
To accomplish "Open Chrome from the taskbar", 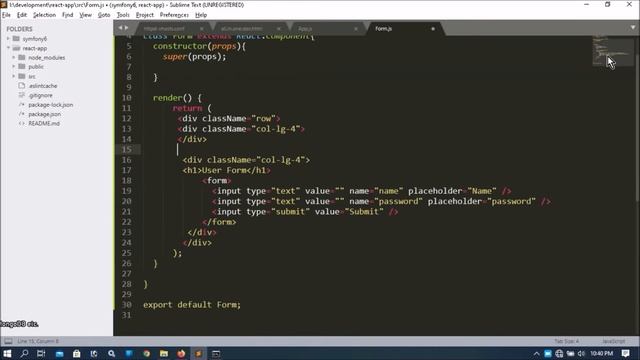I will pos(147,353).
